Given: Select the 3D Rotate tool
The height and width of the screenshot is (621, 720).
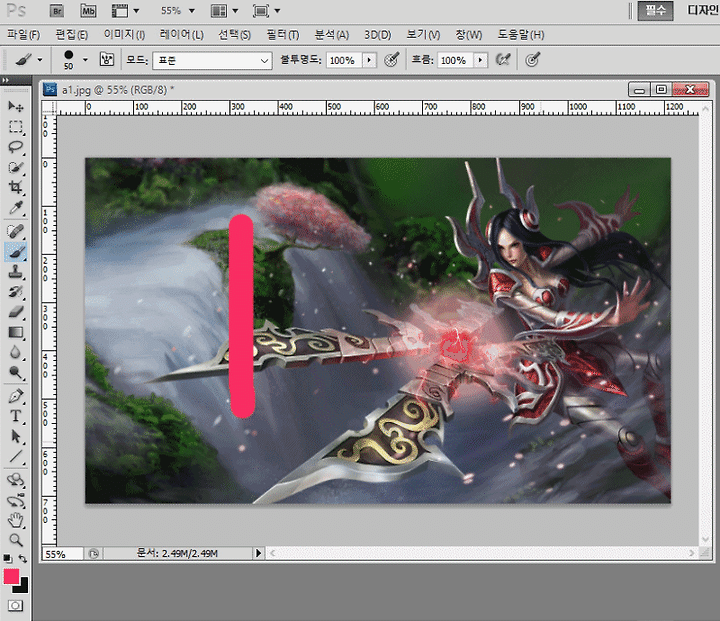Looking at the screenshot, I should click(16, 480).
